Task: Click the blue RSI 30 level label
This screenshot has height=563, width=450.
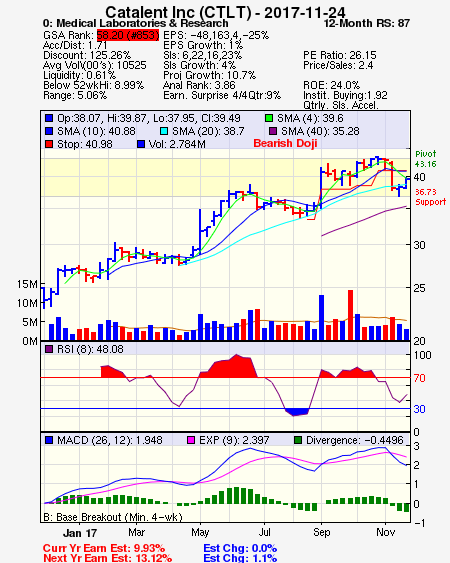Action: [419, 409]
